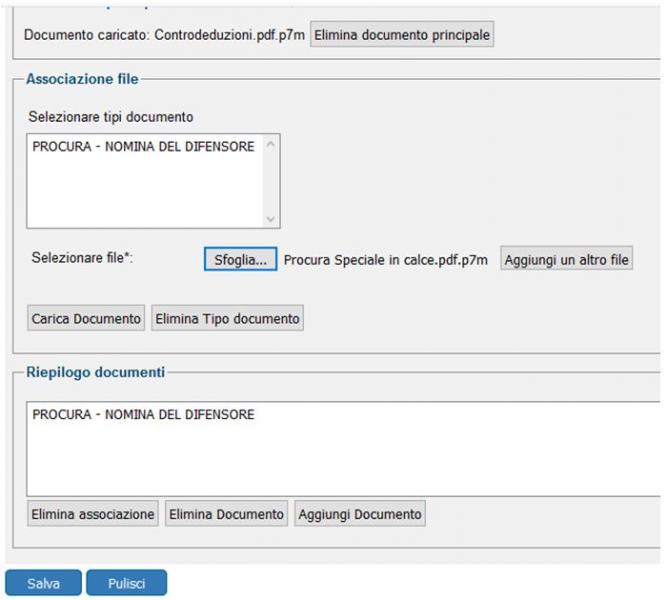Image resolution: width=667 pixels, height=600 pixels.
Task: Click the up arrow of the tipi documento scrollbar
Action: (271, 145)
